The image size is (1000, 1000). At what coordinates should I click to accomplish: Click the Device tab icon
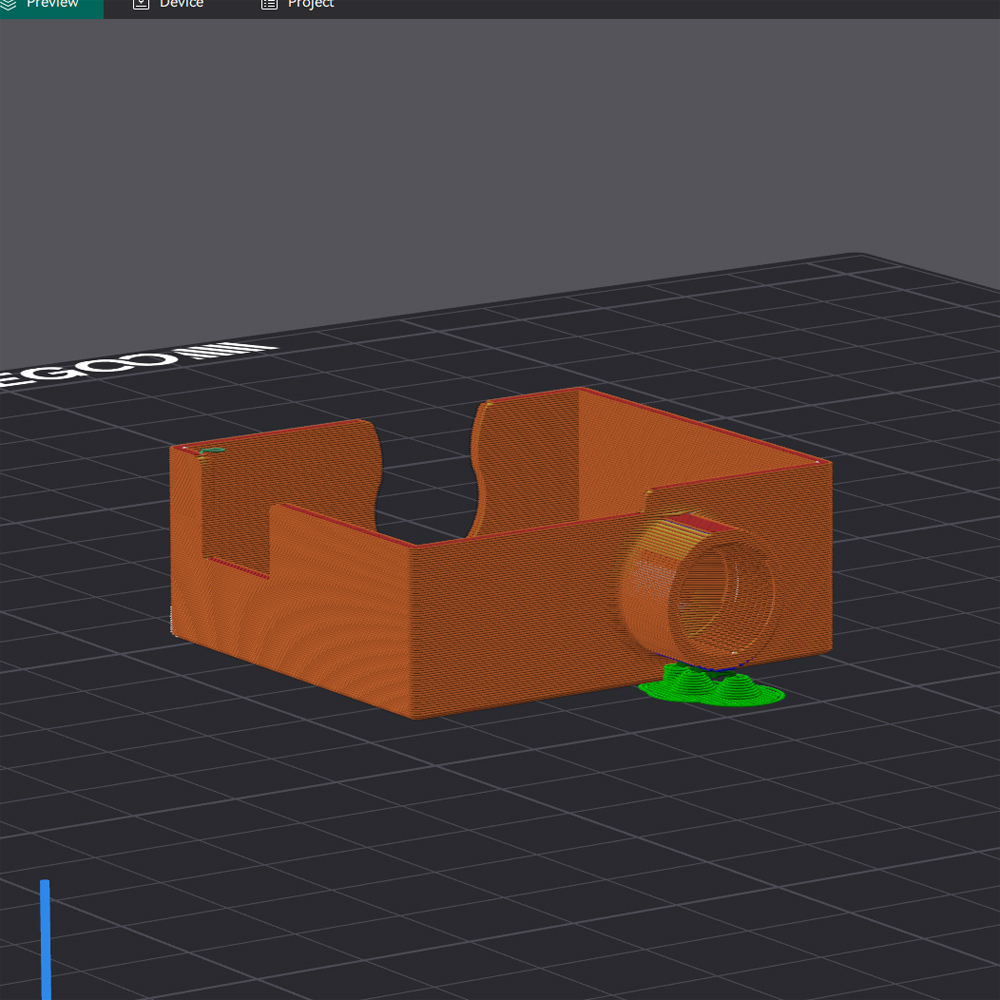point(141,4)
